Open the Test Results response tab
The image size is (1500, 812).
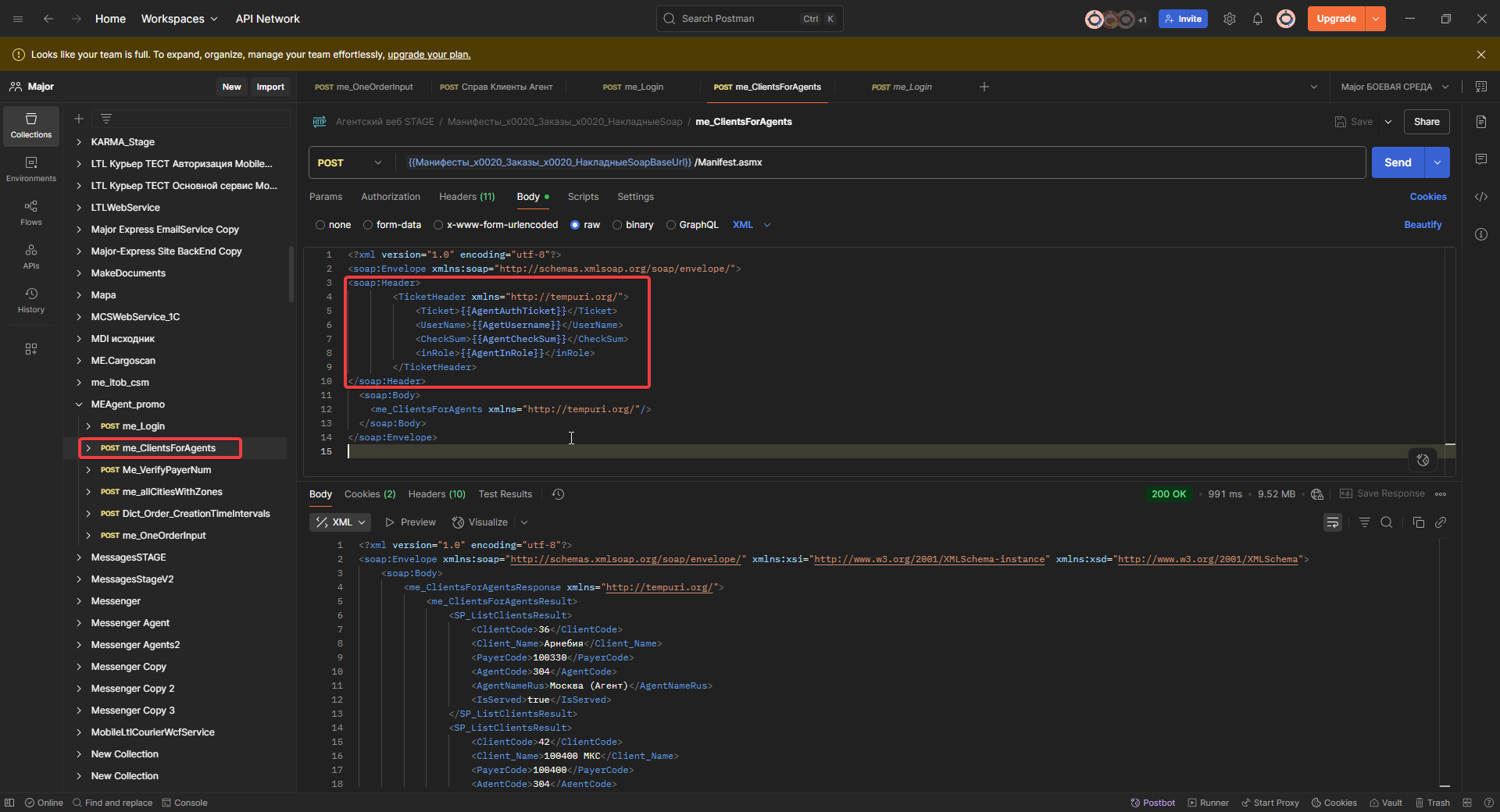505,494
